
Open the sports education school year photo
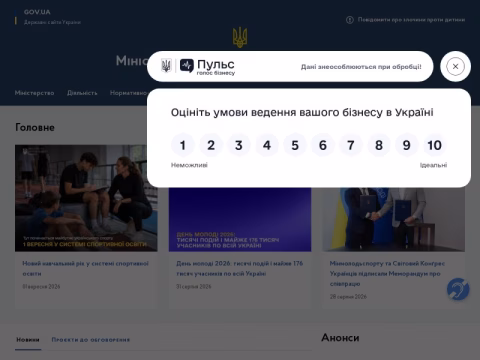(86, 198)
